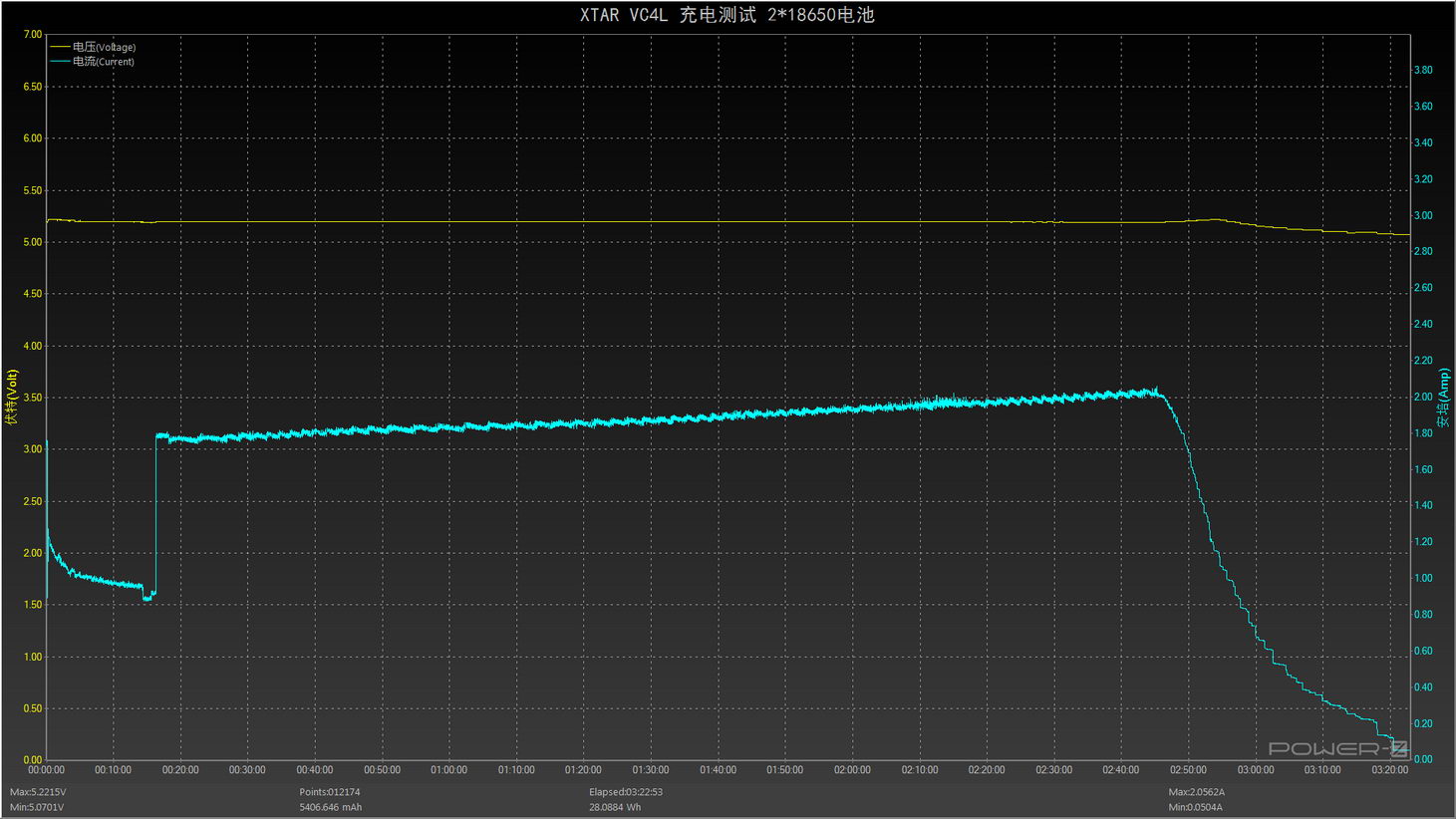Image resolution: width=1456 pixels, height=819 pixels.
Task: Click the 00:20:00 time axis label
Action: pyautogui.click(x=180, y=770)
